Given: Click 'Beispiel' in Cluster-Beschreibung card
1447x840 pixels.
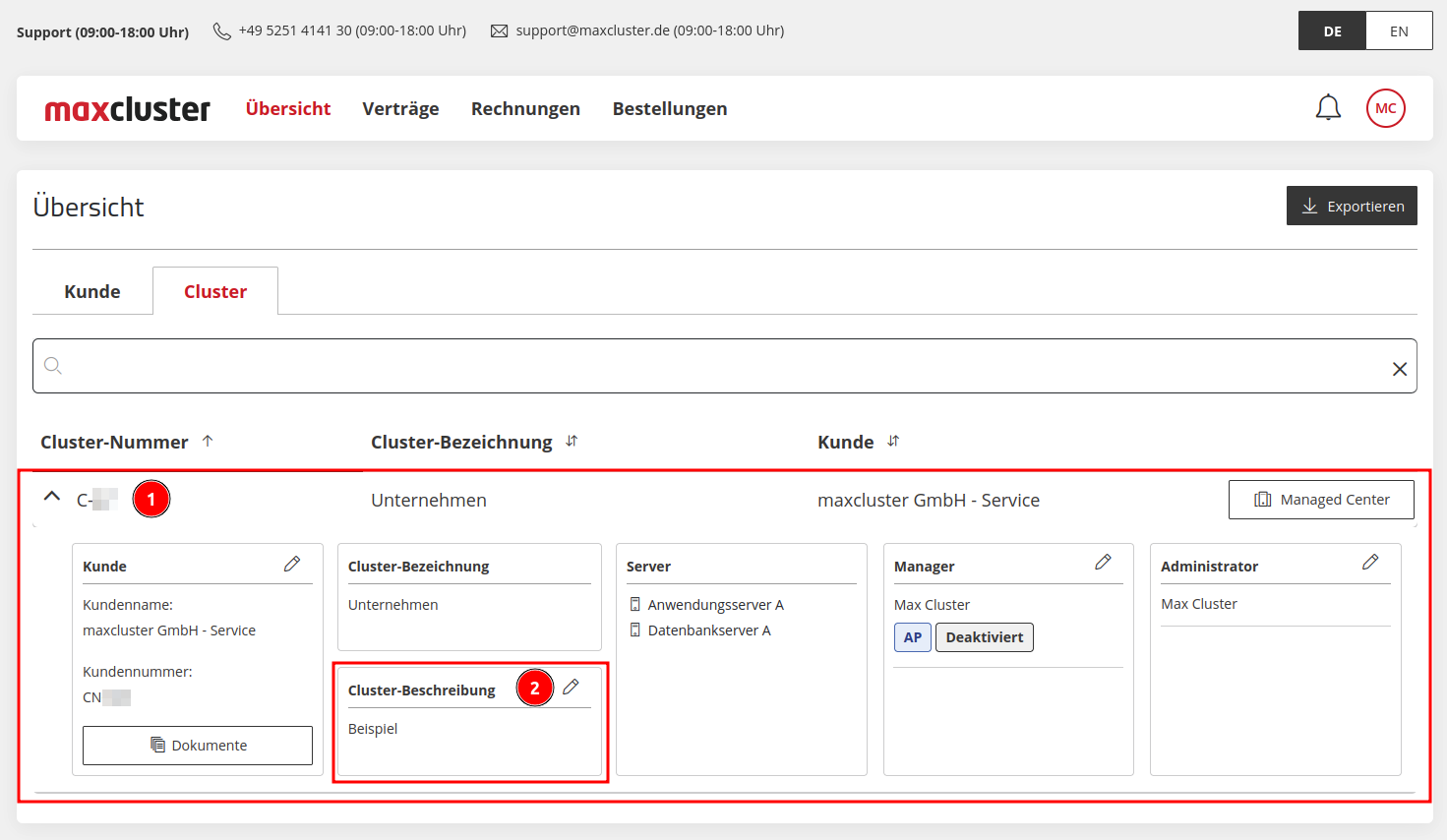Looking at the screenshot, I should [373, 729].
